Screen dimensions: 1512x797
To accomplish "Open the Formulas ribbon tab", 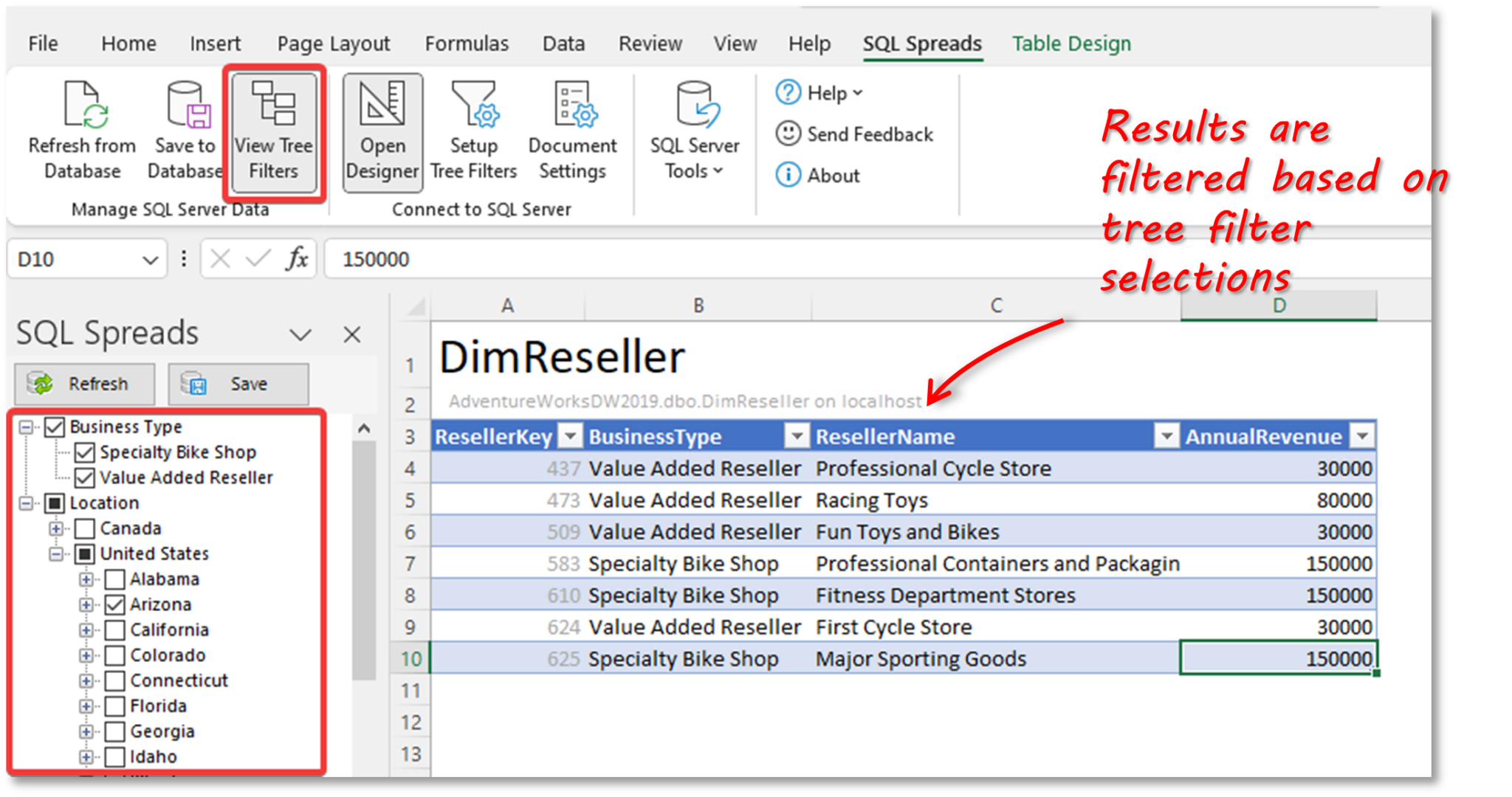I will (467, 44).
